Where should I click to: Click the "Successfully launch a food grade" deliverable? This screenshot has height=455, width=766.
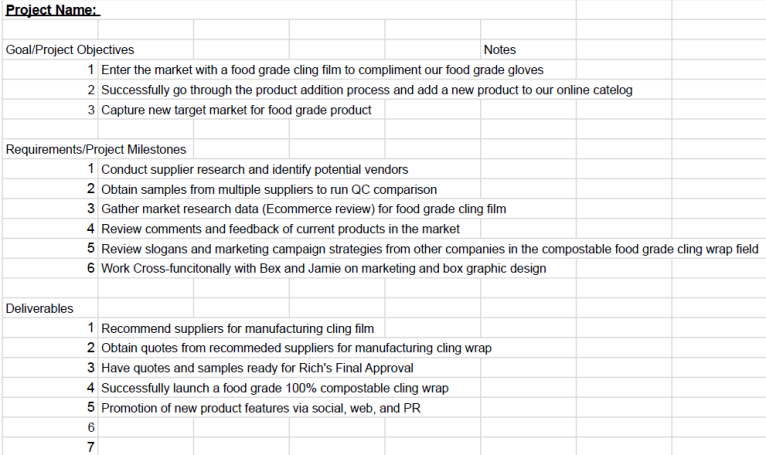tap(275, 388)
